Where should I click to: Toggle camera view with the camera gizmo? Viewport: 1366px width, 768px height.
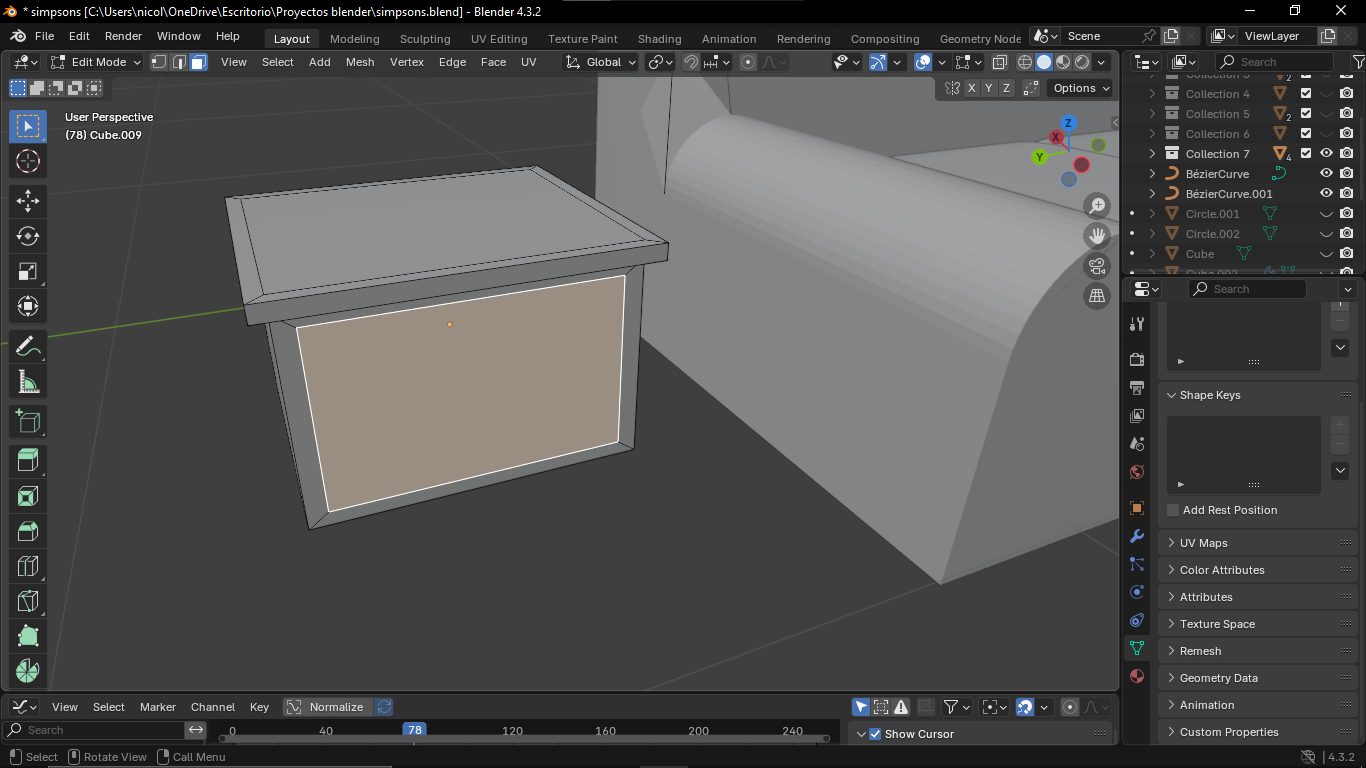point(1098,266)
